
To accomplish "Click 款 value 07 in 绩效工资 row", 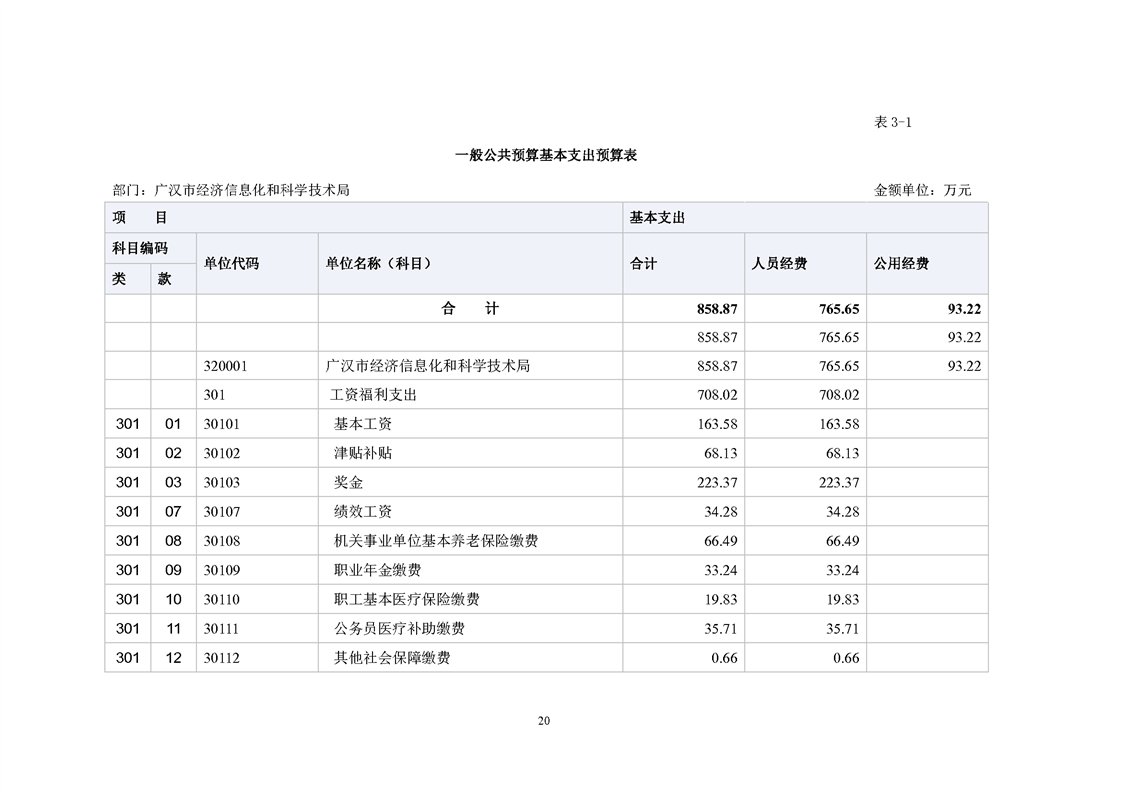I will coord(173,512).
